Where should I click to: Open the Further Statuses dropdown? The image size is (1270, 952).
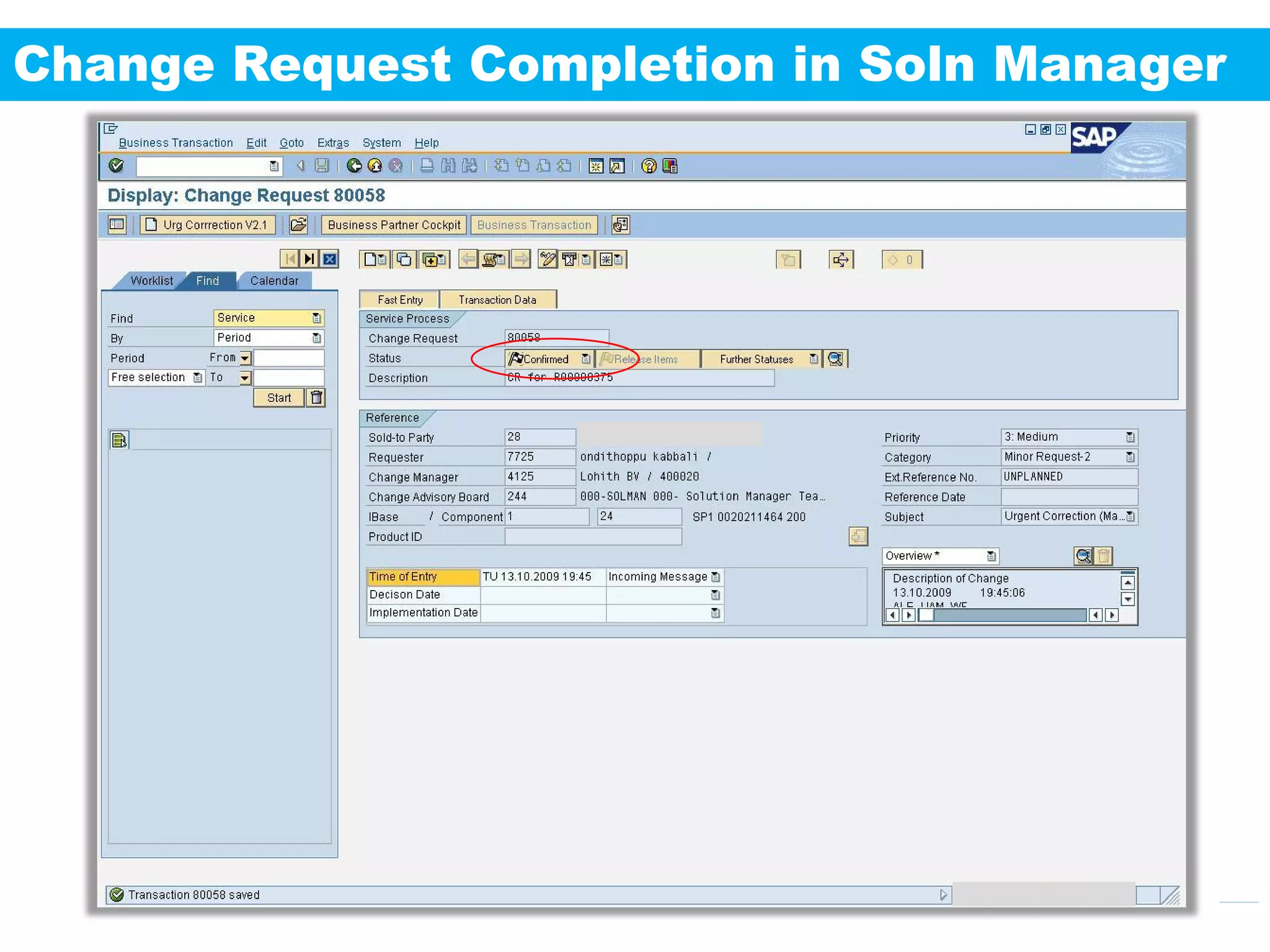point(813,359)
